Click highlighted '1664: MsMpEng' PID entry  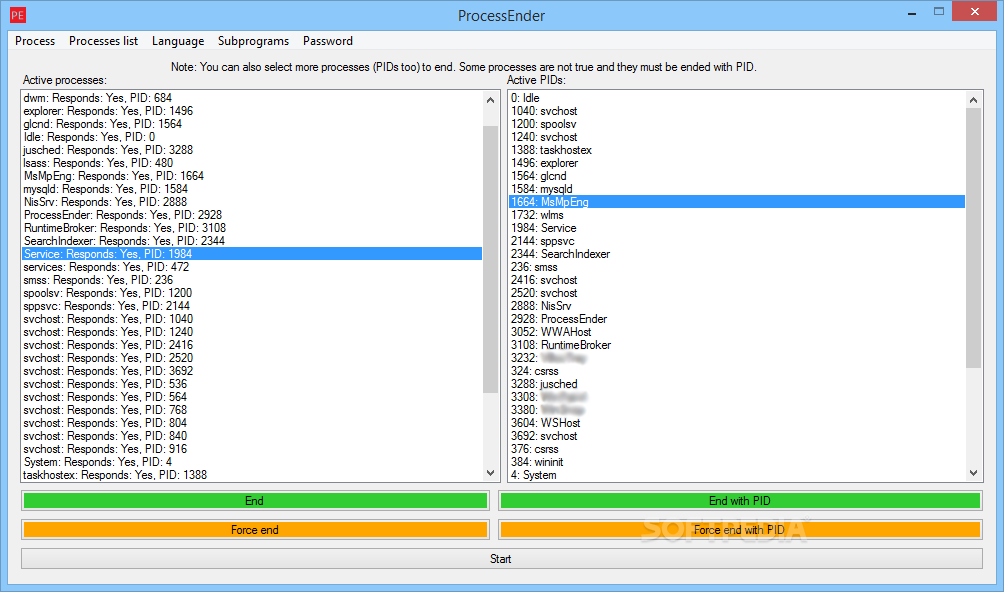[x=737, y=202]
